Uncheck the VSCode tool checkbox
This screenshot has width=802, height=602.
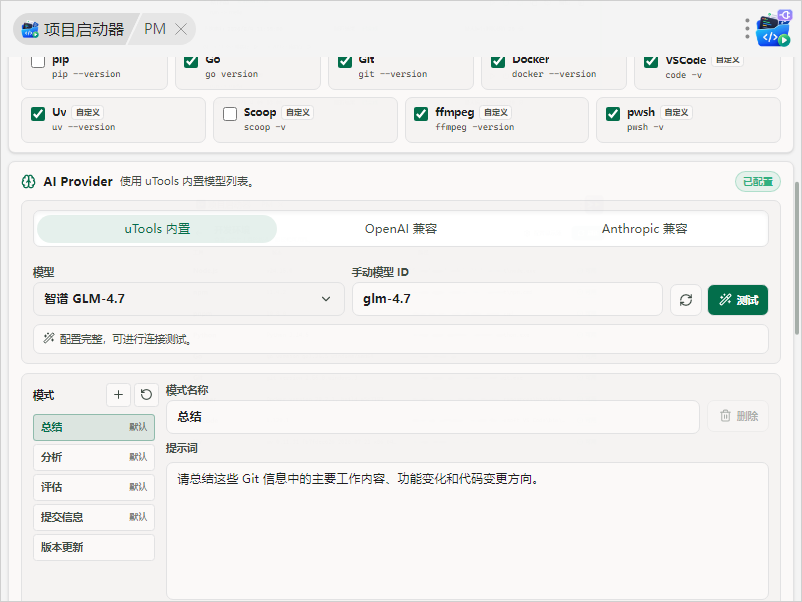651,61
